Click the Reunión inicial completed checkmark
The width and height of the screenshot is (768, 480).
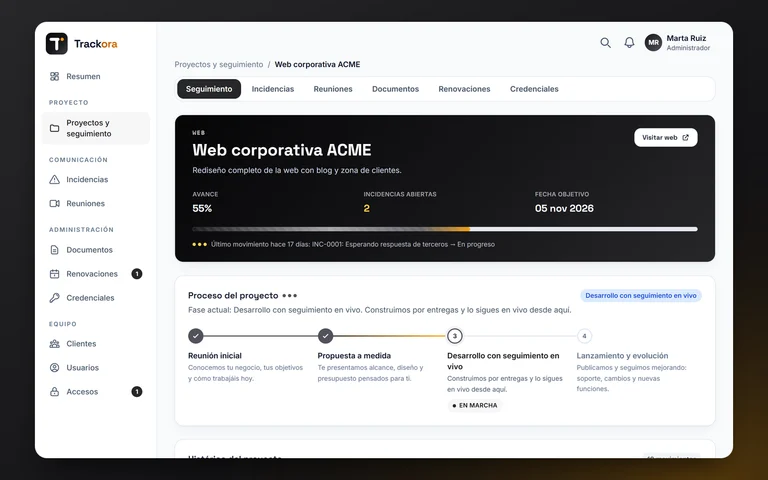tap(195, 336)
